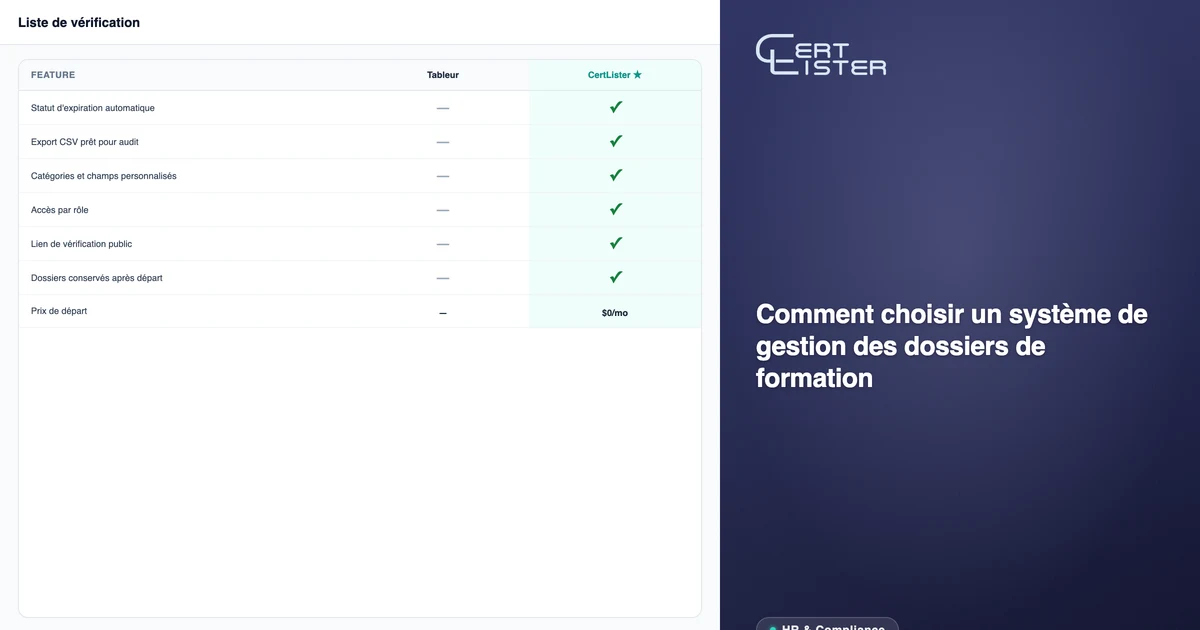1200x630 pixels.
Task: Select 'Accès par rôle' label
Action: pyautogui.click(x=60, y=210)
